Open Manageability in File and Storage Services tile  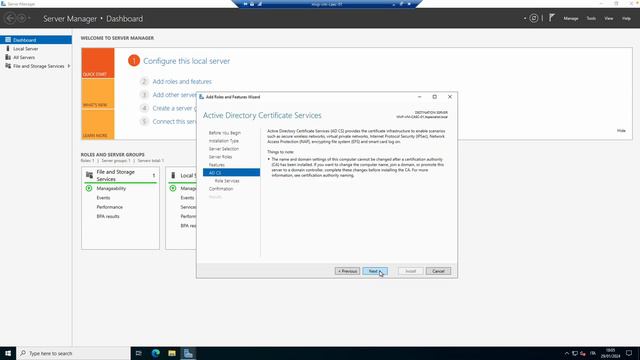[111, 189]
